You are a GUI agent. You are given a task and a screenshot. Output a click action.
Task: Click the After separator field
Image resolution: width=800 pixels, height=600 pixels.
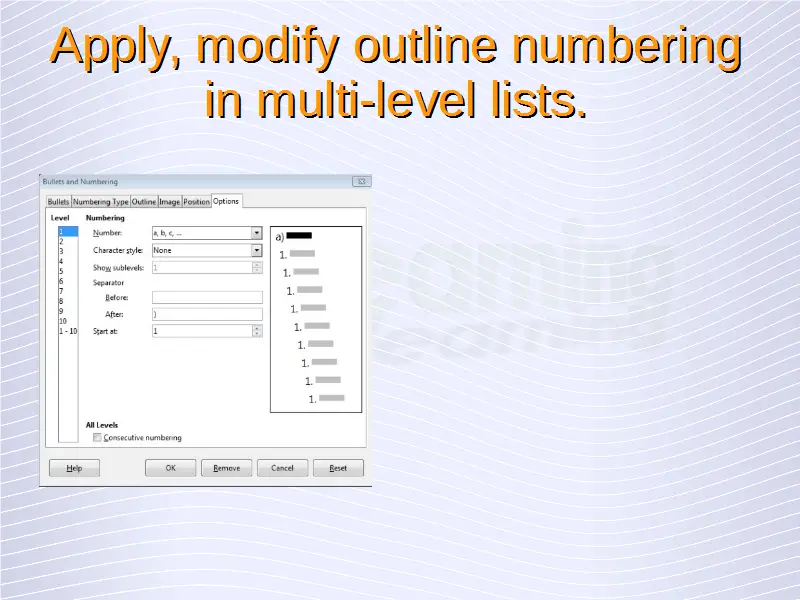pos(206,314)
